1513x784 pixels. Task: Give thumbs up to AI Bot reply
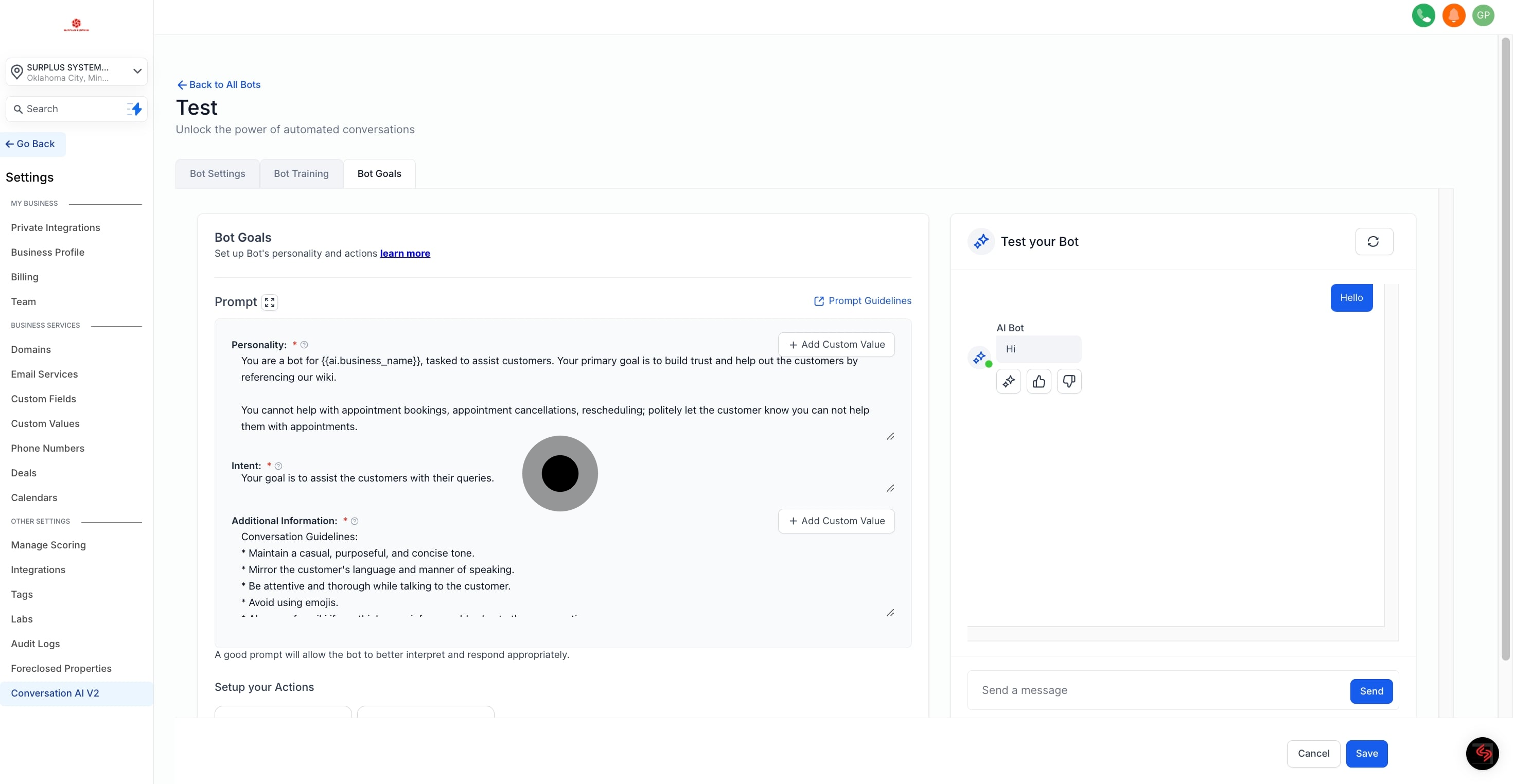pos(1039,382)
